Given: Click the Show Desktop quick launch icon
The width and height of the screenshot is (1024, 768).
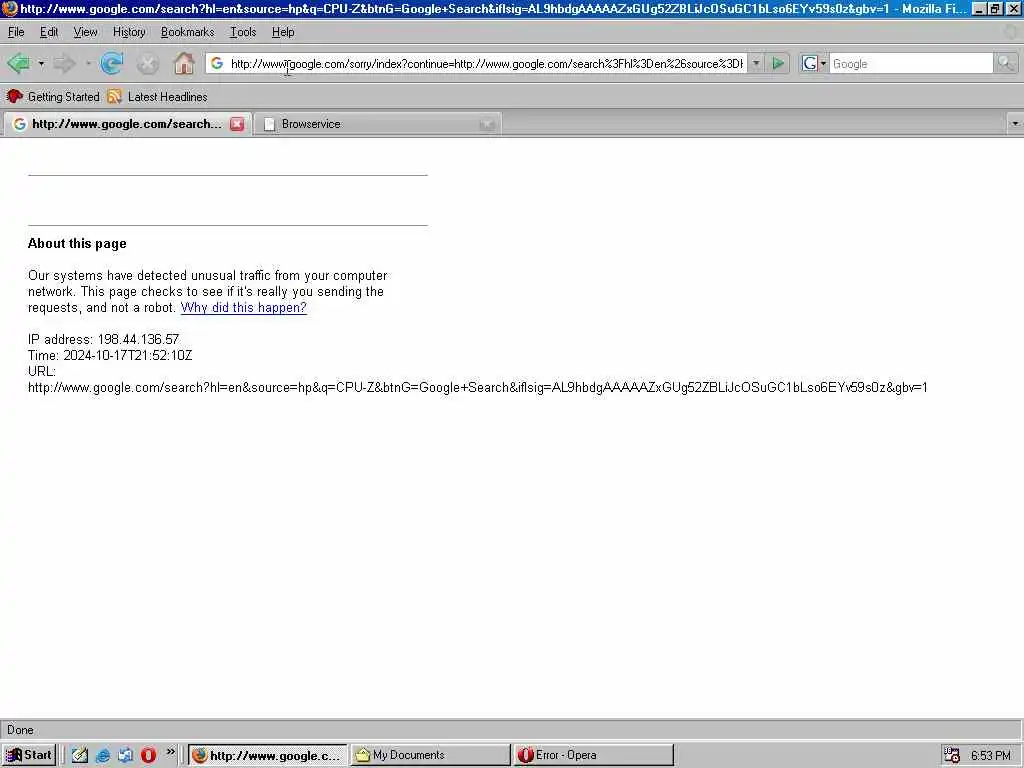Looking at the screenshot, I should coord(125,755).
